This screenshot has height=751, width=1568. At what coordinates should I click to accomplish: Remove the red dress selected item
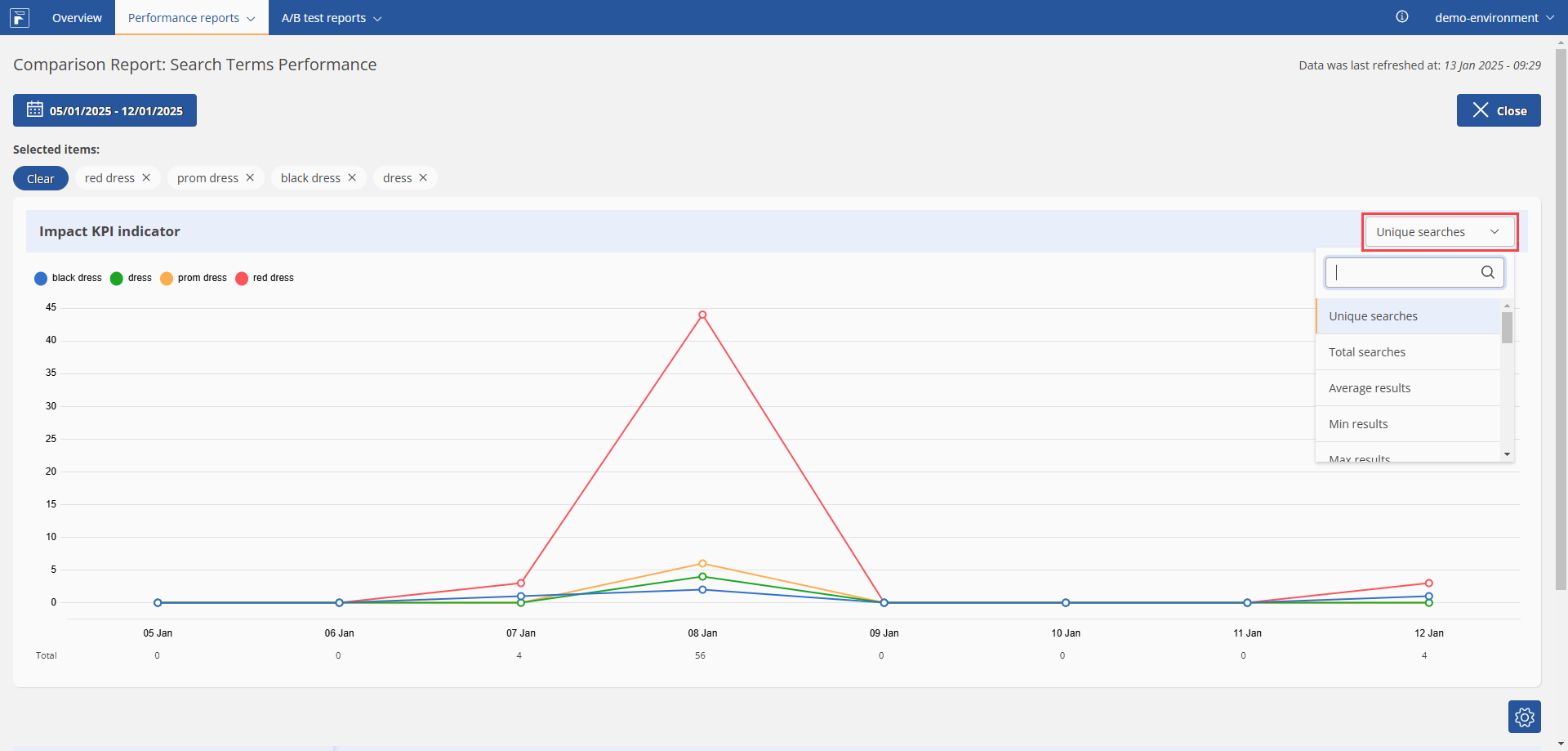click(x=146, y=177)
